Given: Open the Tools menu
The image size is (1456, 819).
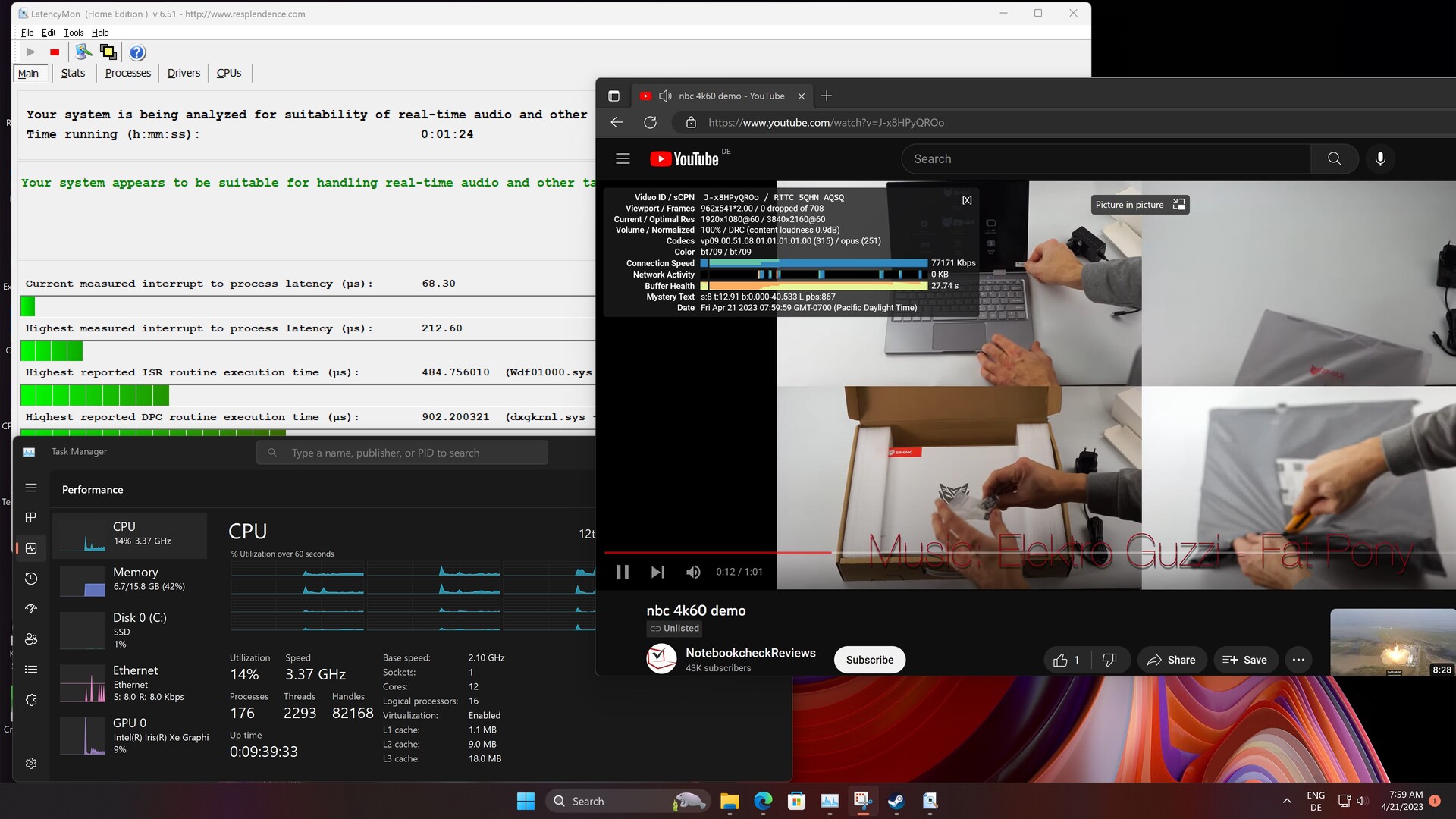Looking at the screenshot, I should coord(74,33).
